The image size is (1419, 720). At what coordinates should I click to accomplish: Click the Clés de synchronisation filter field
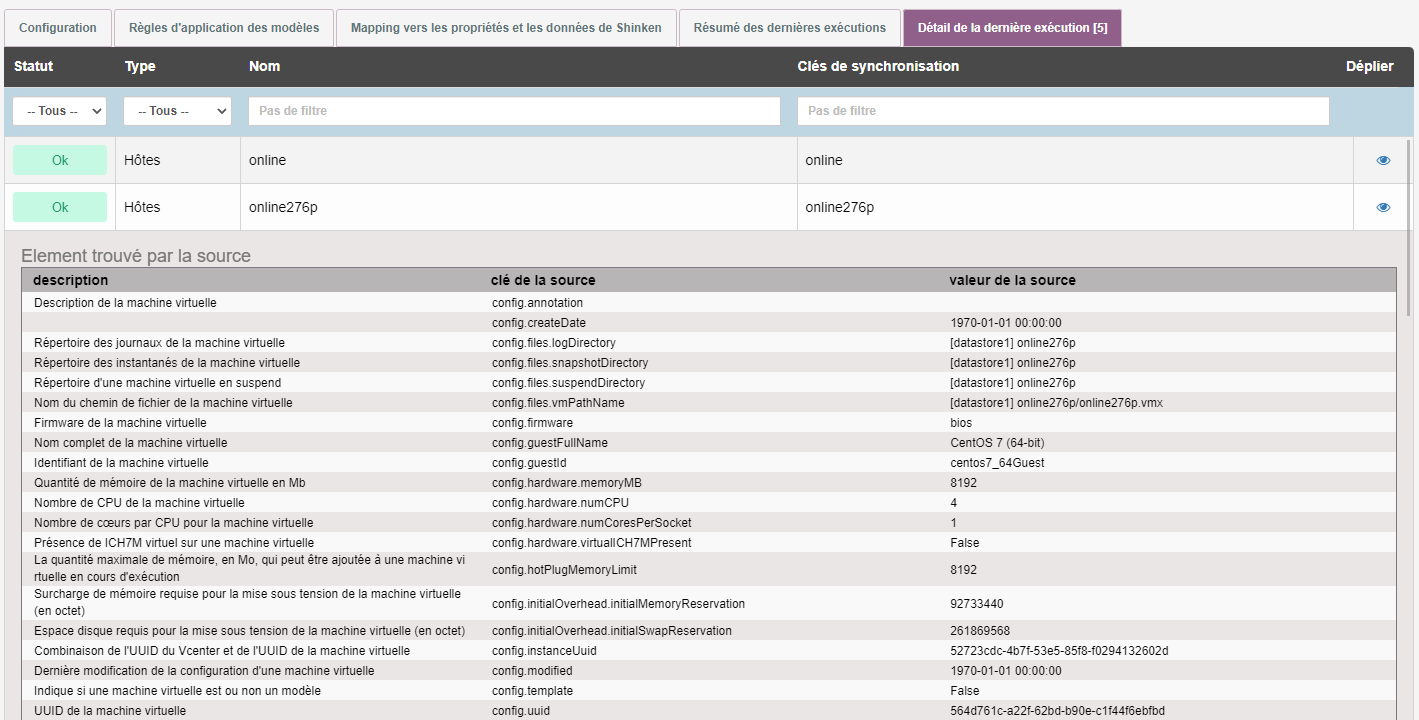(1063, 111)
